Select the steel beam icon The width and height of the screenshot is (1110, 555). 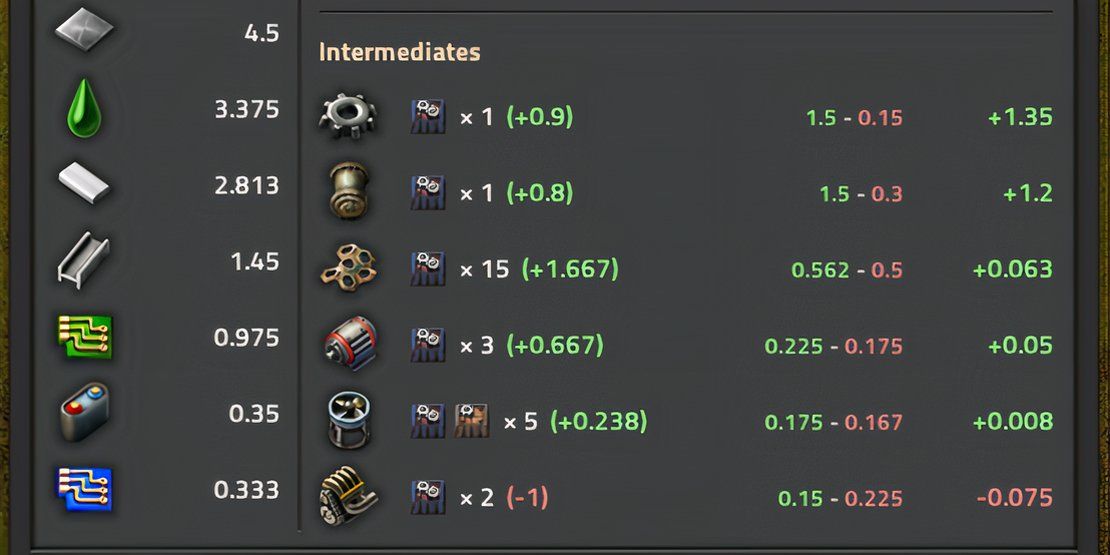[x=84, y=262]
